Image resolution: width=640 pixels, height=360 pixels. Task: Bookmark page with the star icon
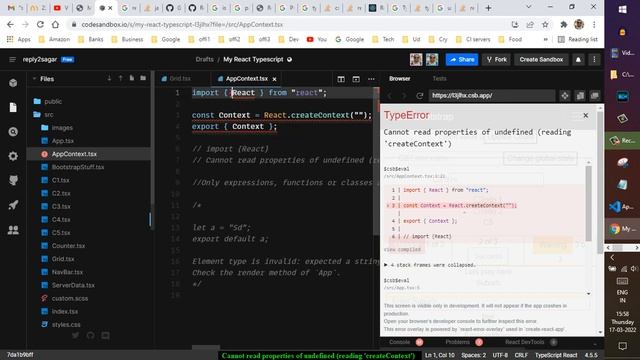[x=545, y=24]
